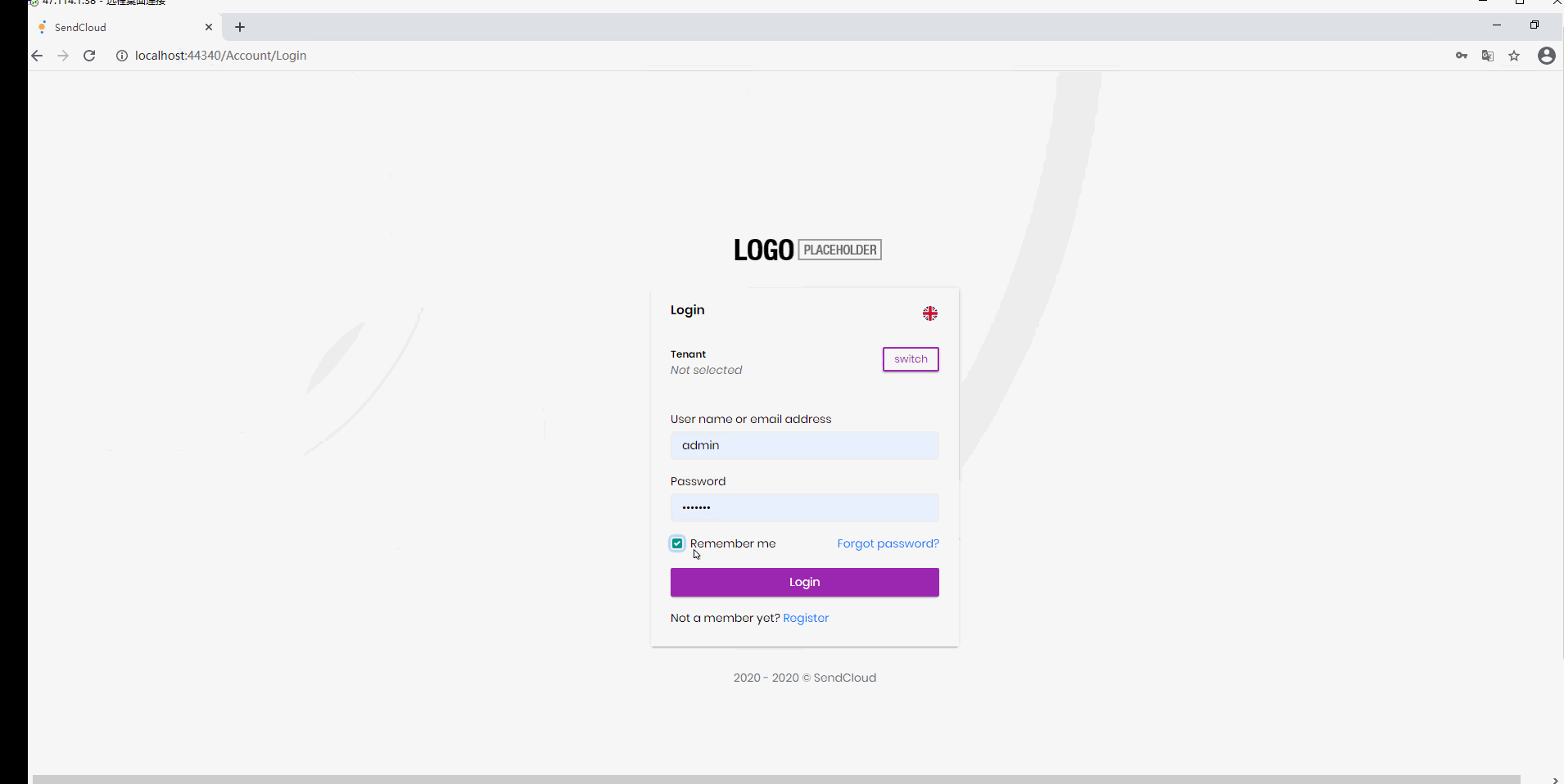The image size is (1564, 784).
Task: Submit the purple Login button
Action: (805, 582)
